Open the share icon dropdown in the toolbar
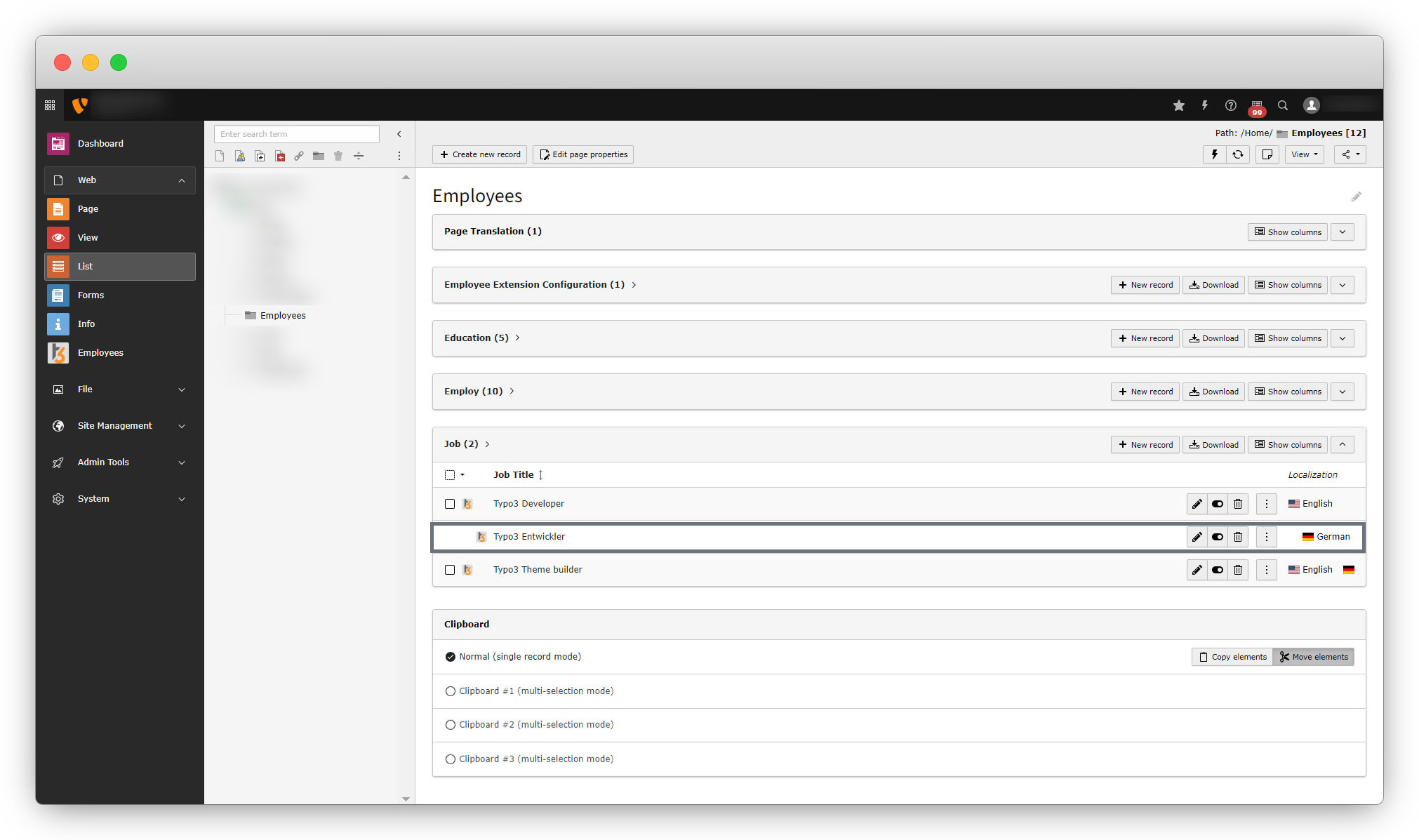This screenshot has height=840, width=1419. click(x=1350, y=154)
